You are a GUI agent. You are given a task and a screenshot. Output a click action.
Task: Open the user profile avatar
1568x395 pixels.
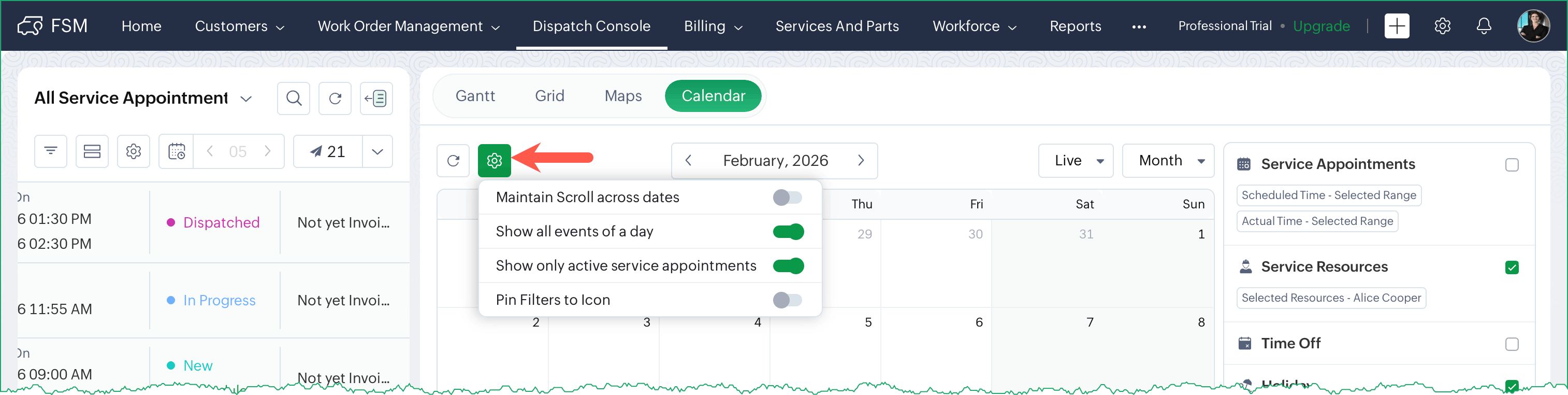point(1533,25)
